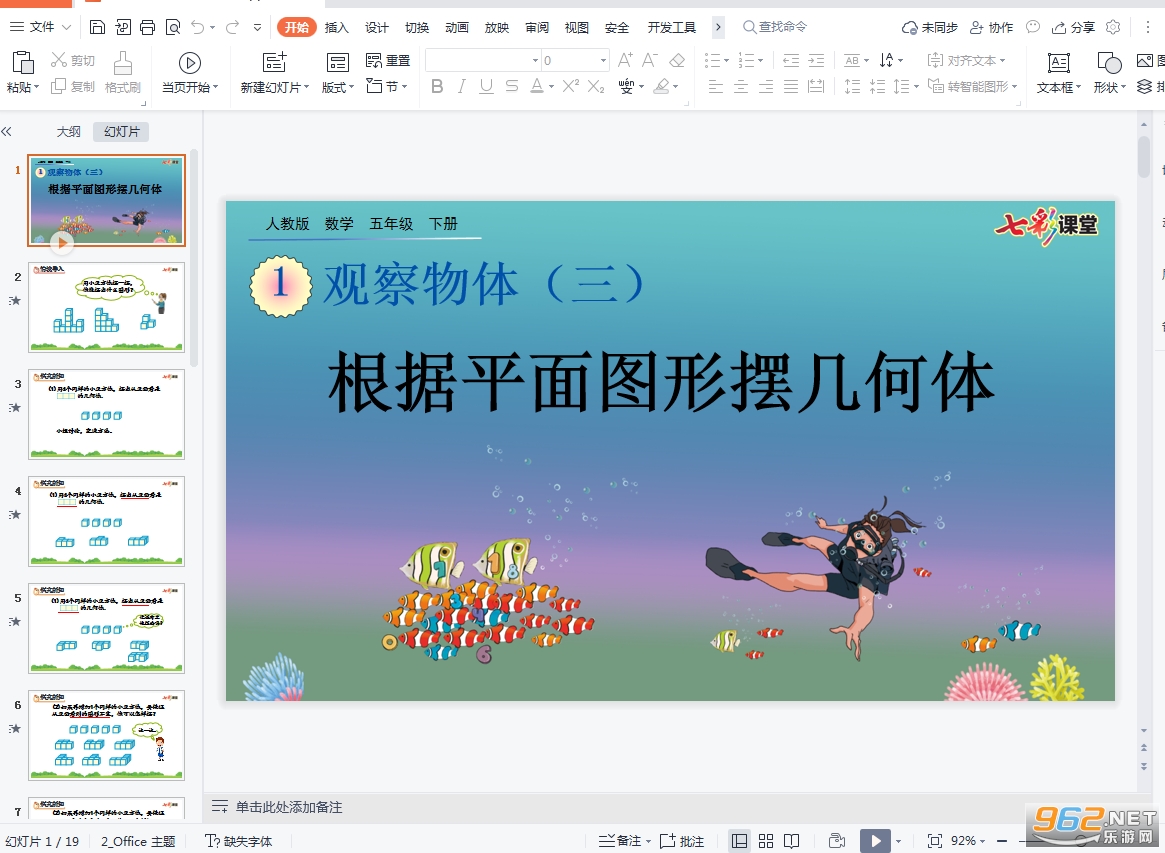Click the Save icon in the quick toolbar
This screenshot has height=853, width=1165.
(x=97, y=27)
